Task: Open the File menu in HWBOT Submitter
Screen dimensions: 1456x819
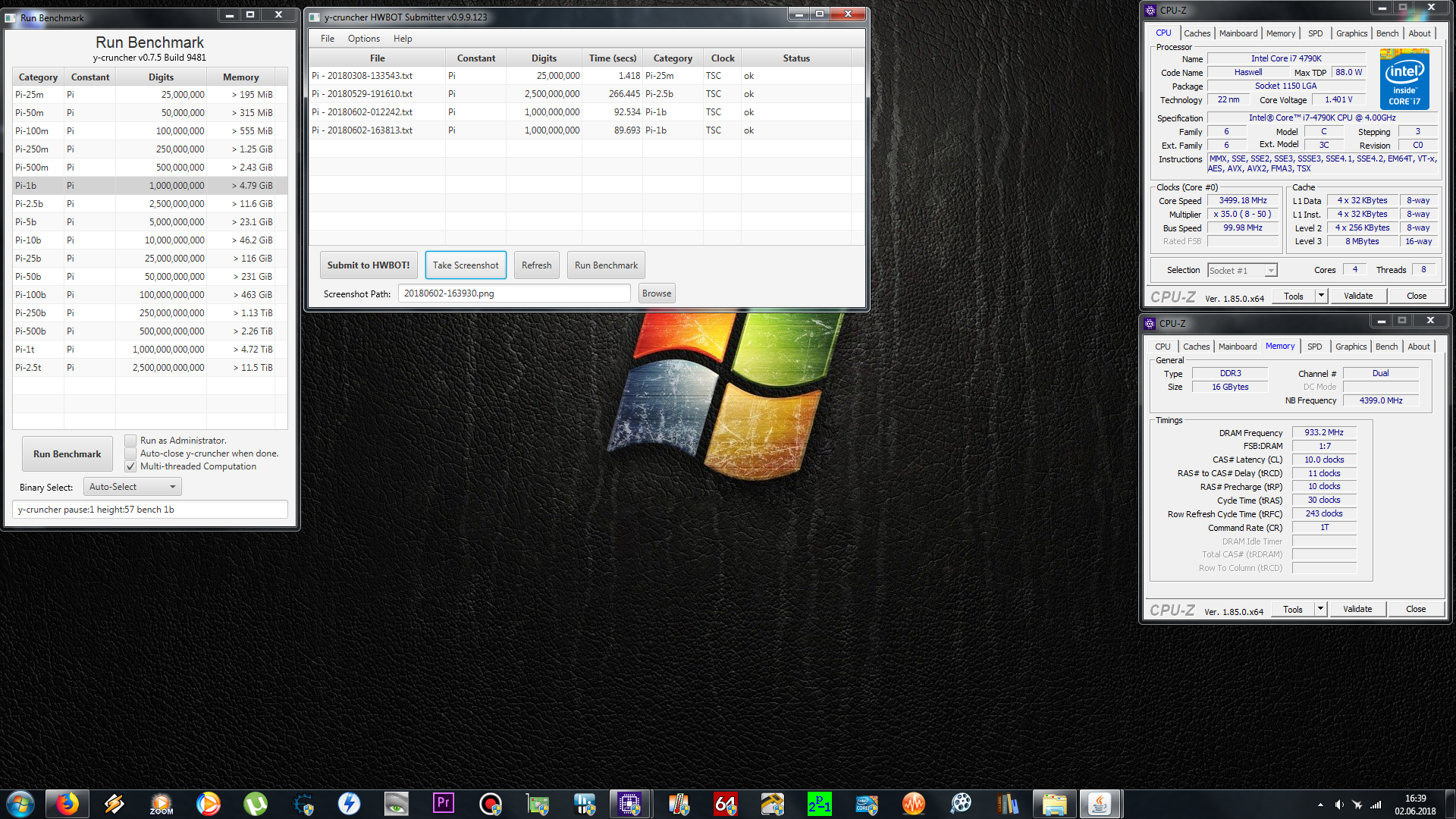Action: pyautogui.click(x=328, y=39)
